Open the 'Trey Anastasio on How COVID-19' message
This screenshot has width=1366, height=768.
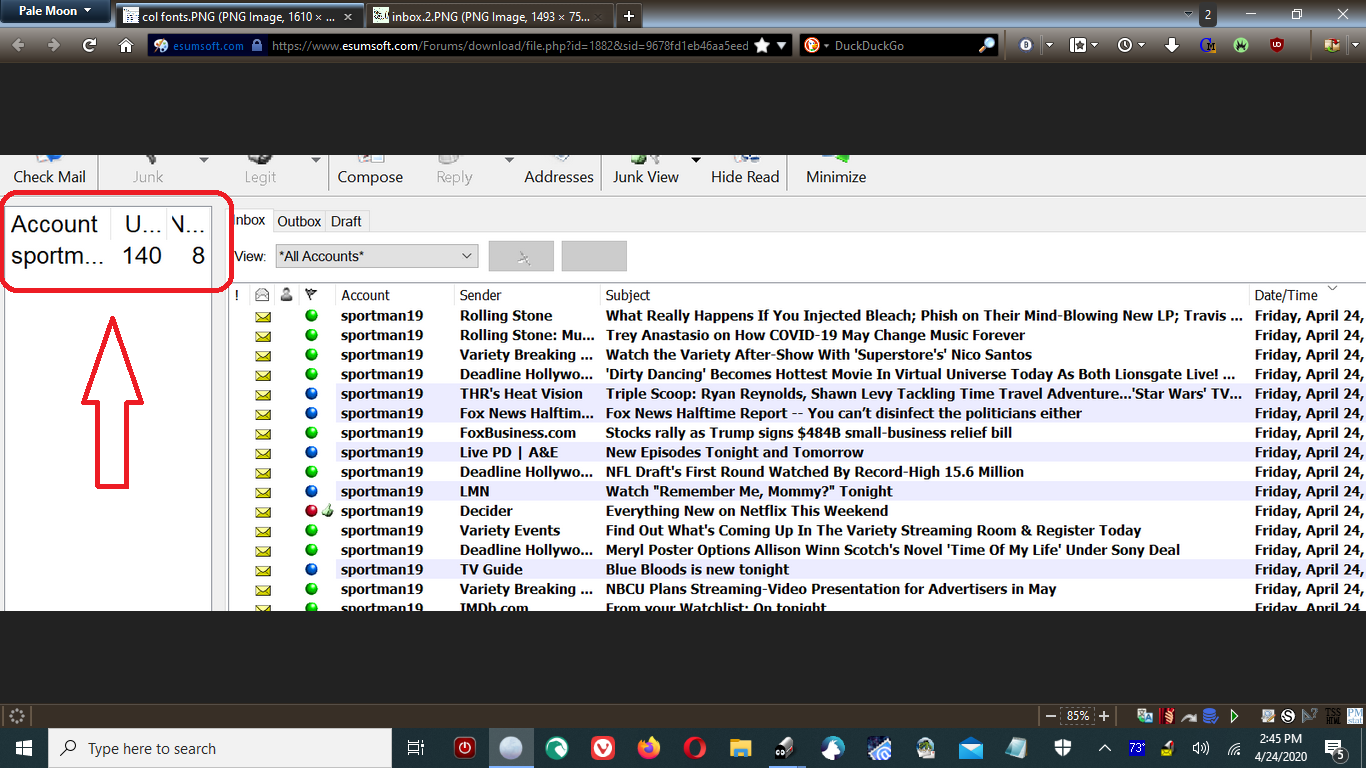(797, 335)
